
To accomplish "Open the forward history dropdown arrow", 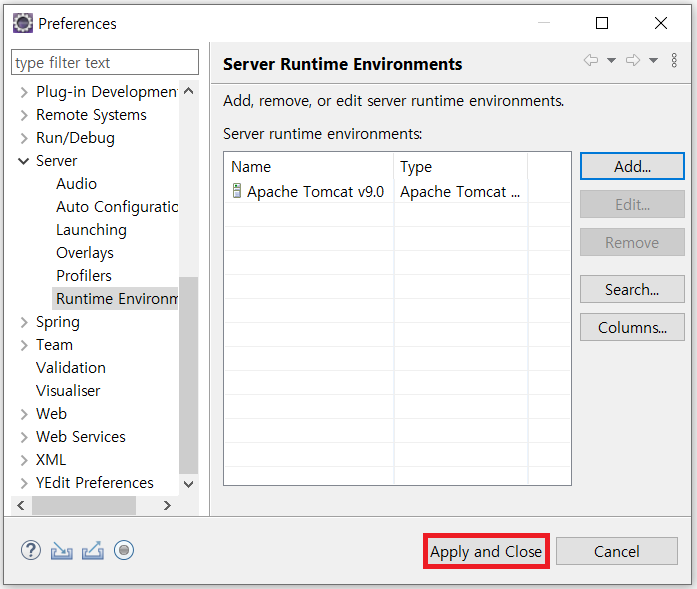I will 653,60.
